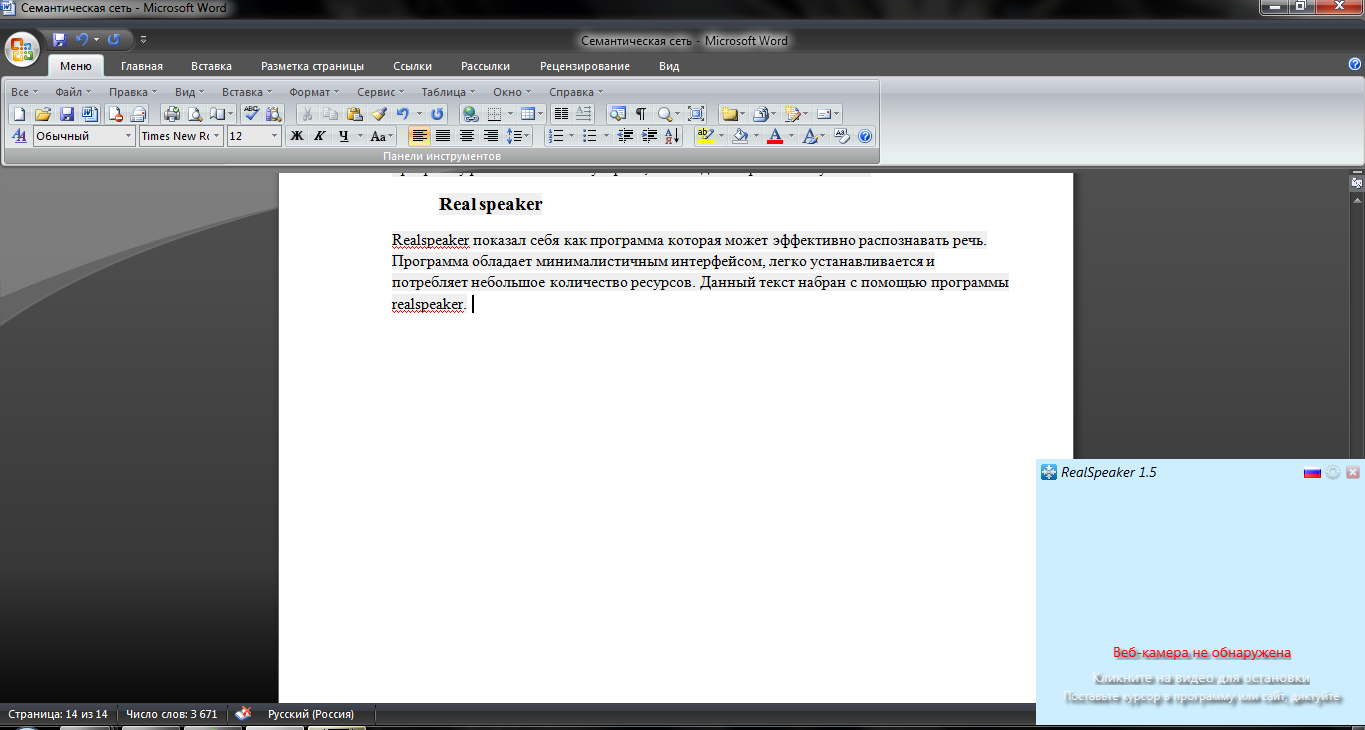Click the Paste clipboard icon
The width and height of the screenshot is (1365, 730).
click(x=354, y=114)
